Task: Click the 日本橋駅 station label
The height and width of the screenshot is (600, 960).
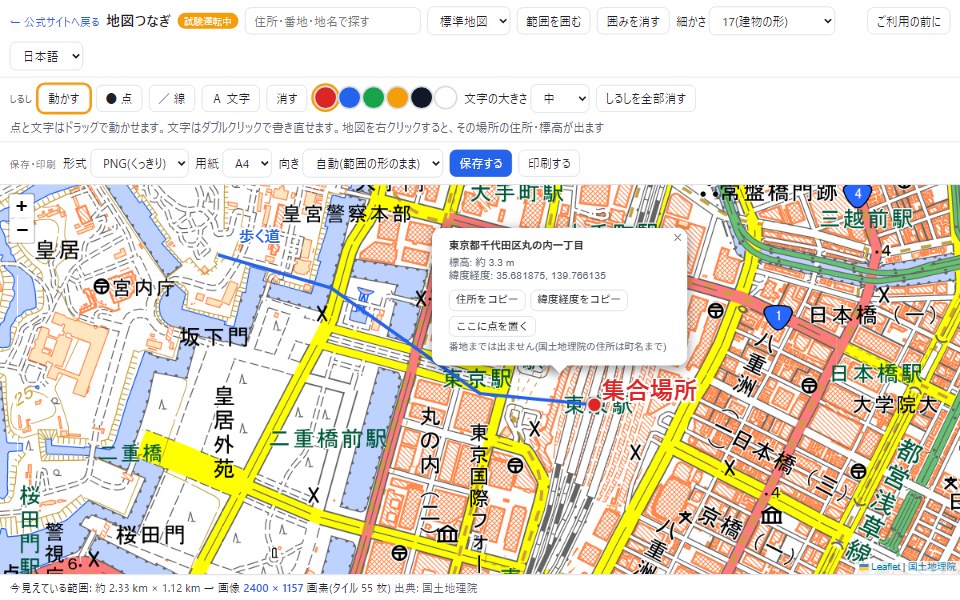Action: pos(876,373)
